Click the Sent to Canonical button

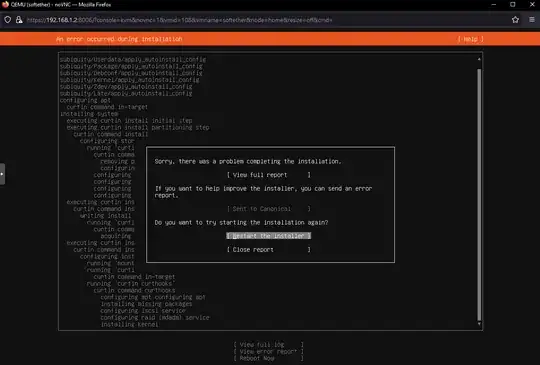(269, 209)
